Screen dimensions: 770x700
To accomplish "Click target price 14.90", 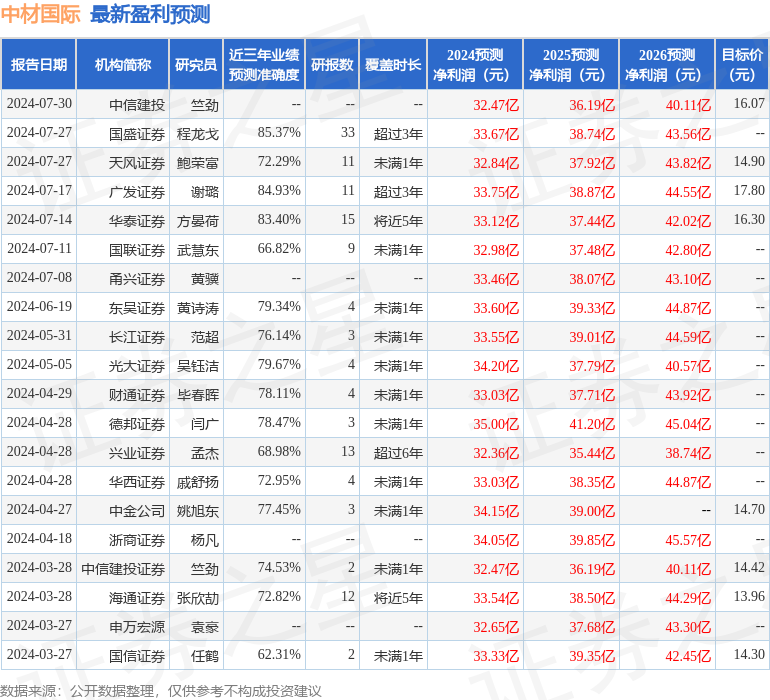I will click(x=749, y=162).
